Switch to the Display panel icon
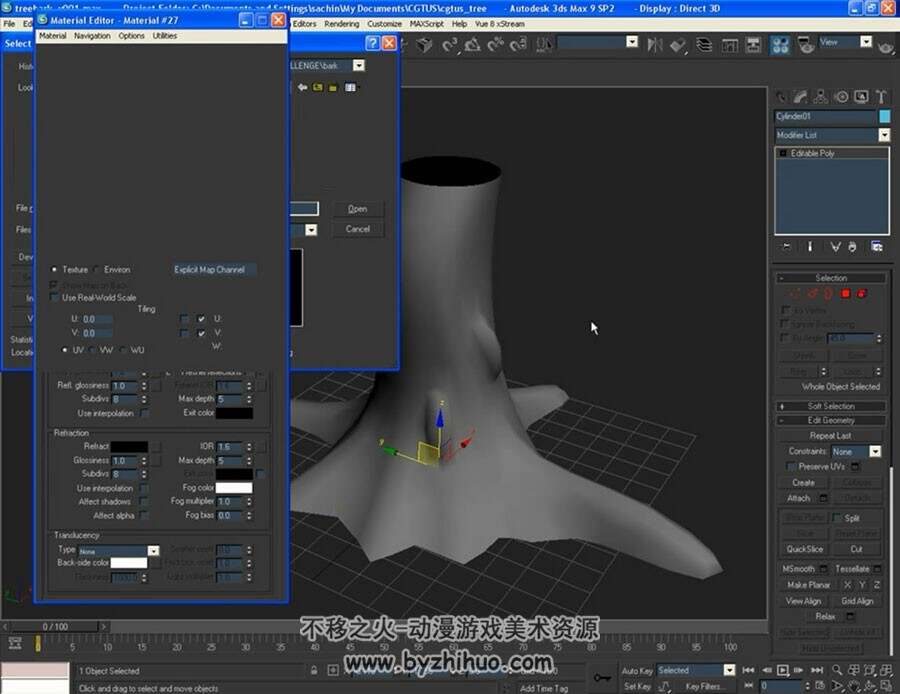900x694 pixels. tap(862, 96)
